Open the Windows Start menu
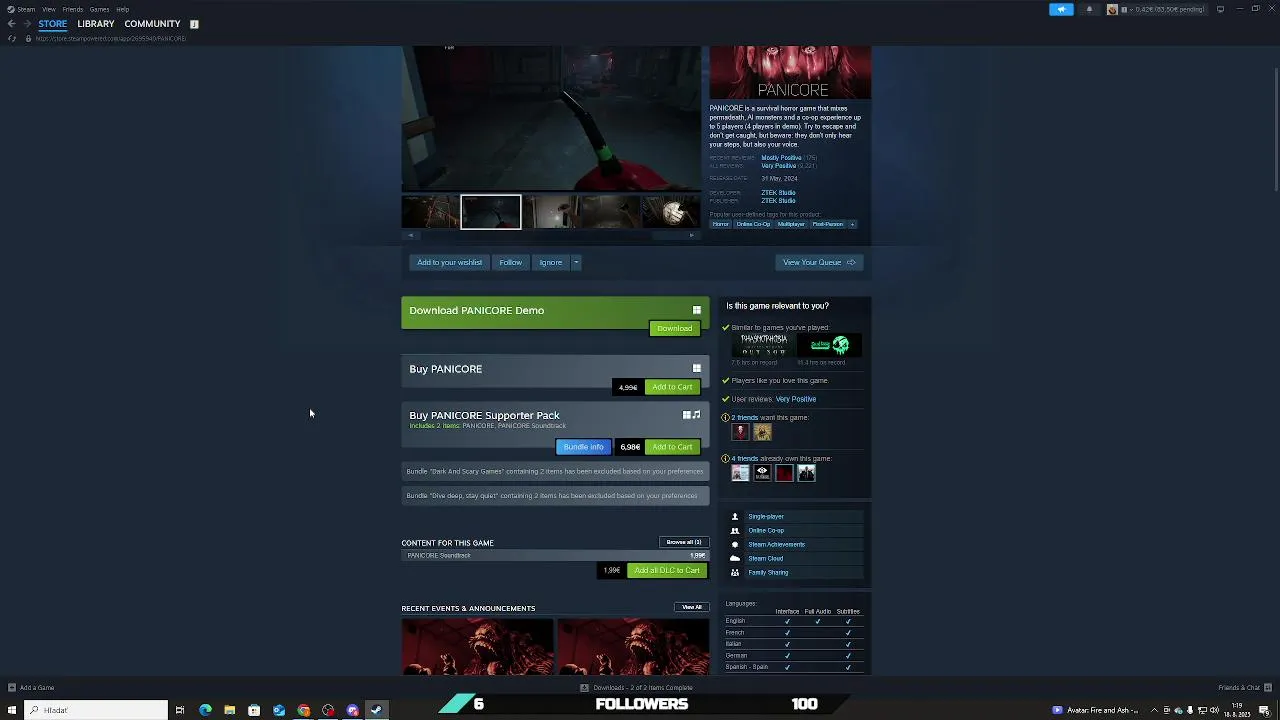This screenshot has height=720, width=1280. [x=12, y=710]
